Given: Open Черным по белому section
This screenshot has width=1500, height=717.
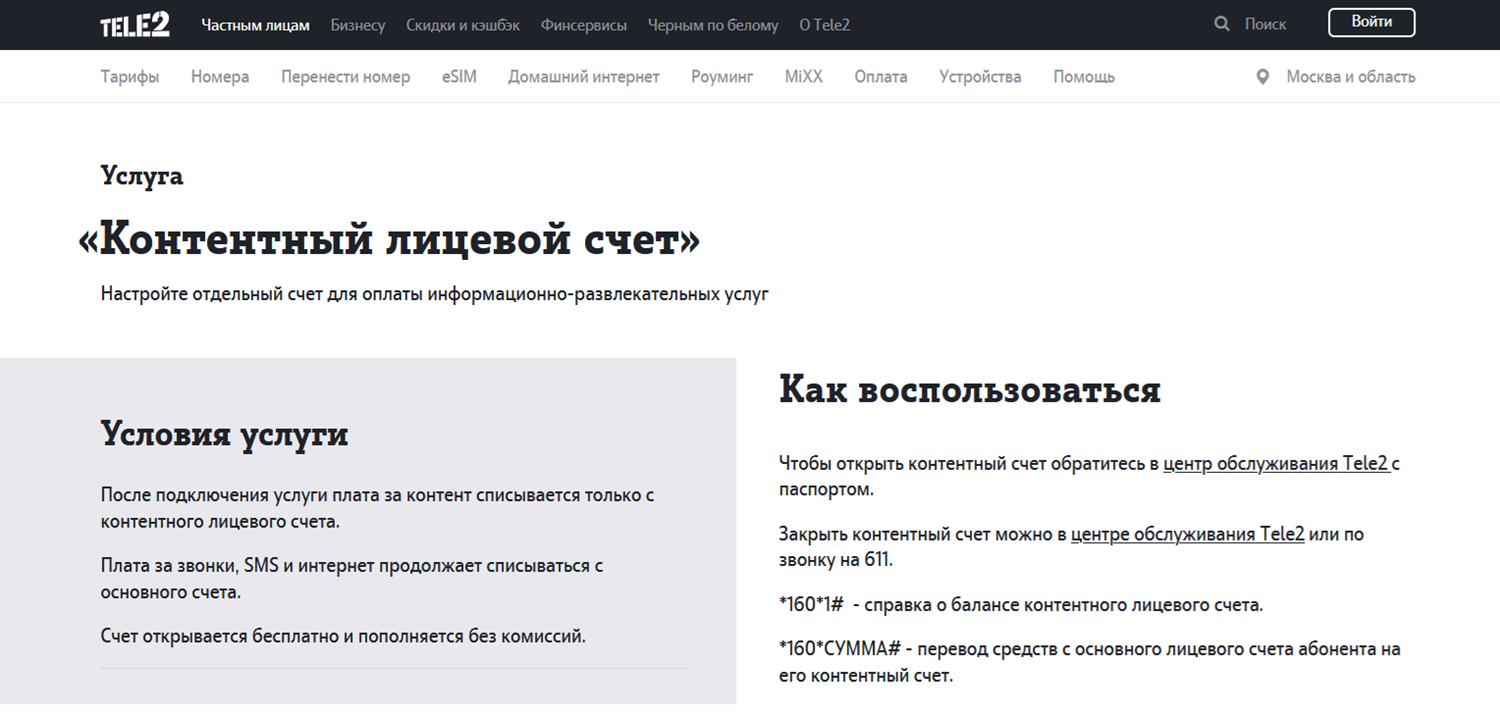Looking at the screenshot, I should pyautogui.click(x=713, y=25).
